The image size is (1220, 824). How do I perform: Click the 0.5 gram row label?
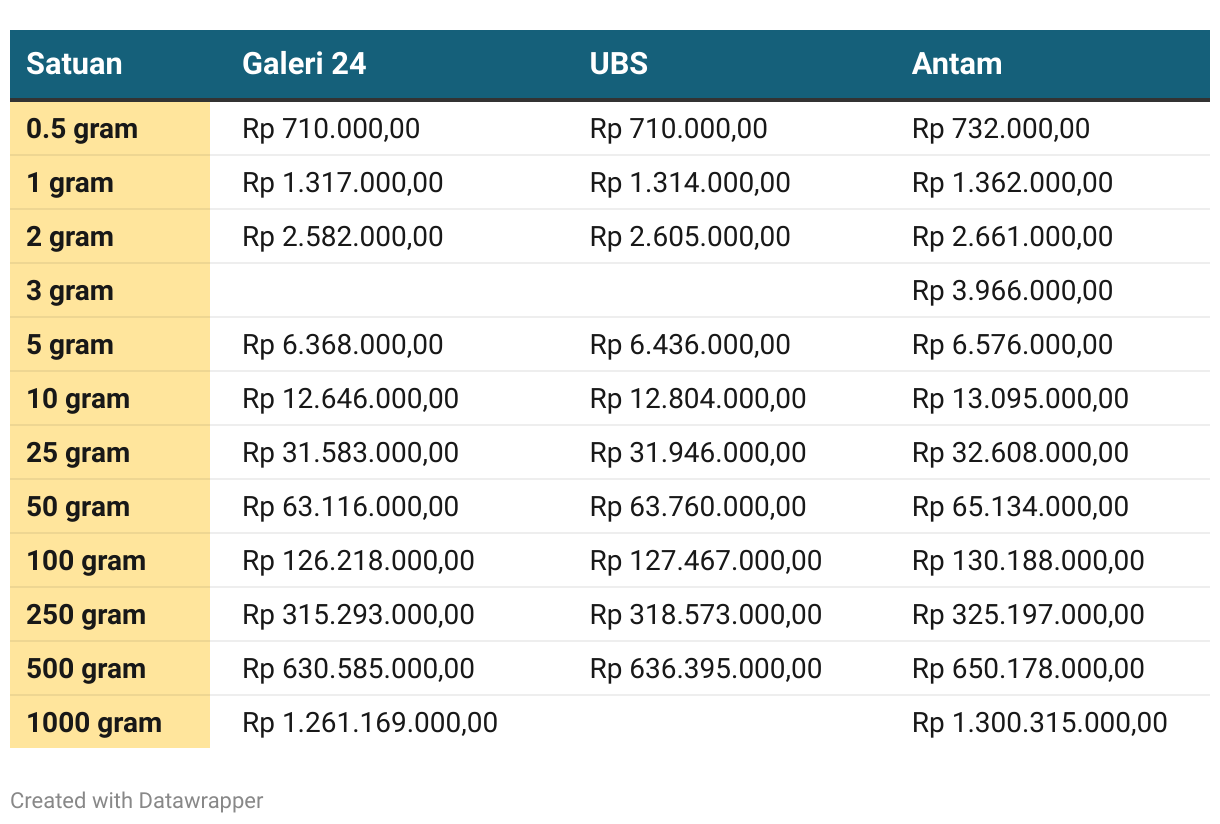(x=82, y=129)
